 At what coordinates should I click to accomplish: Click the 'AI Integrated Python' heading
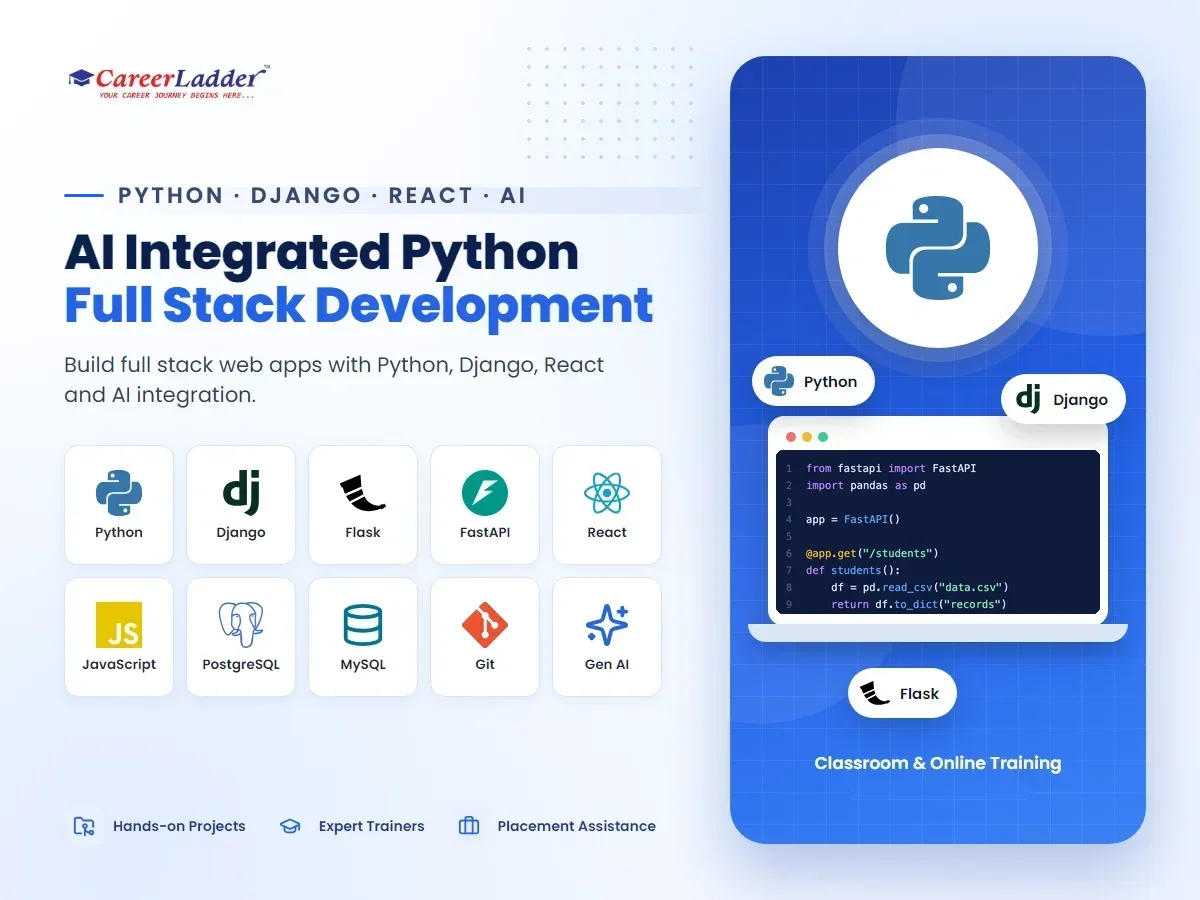322,252
